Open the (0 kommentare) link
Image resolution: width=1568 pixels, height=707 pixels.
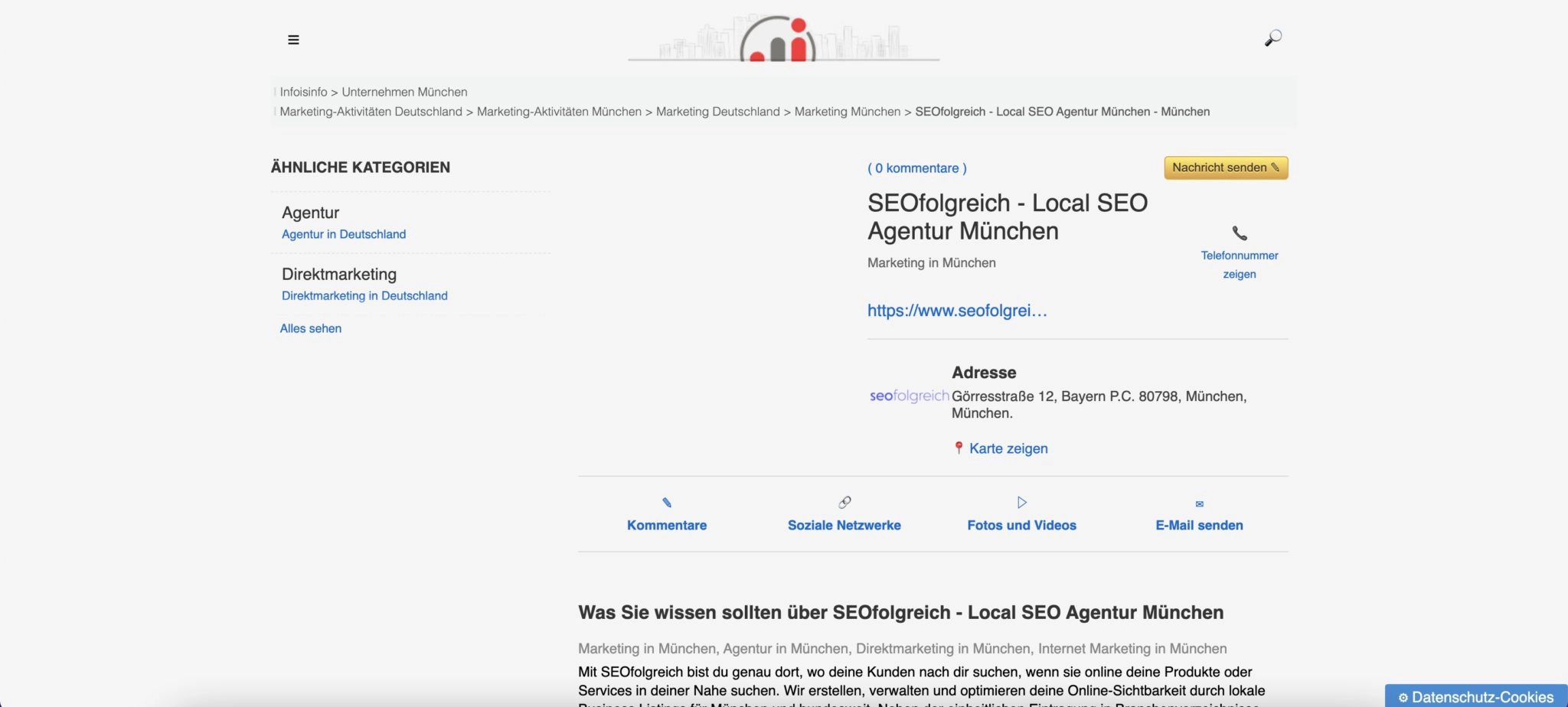coord(917,168)
